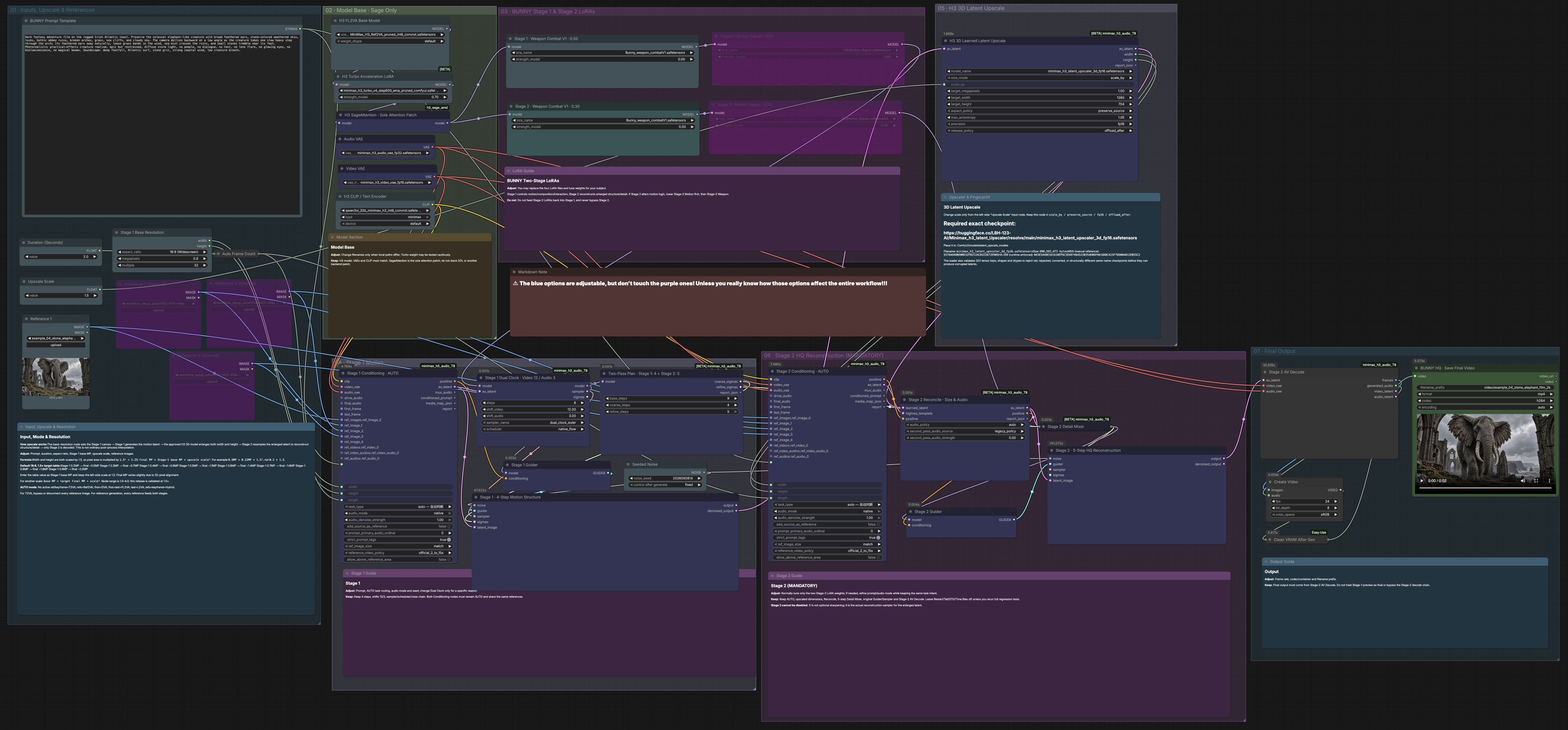Increase the fps value in Create Video

click(x=1336, y=501)
